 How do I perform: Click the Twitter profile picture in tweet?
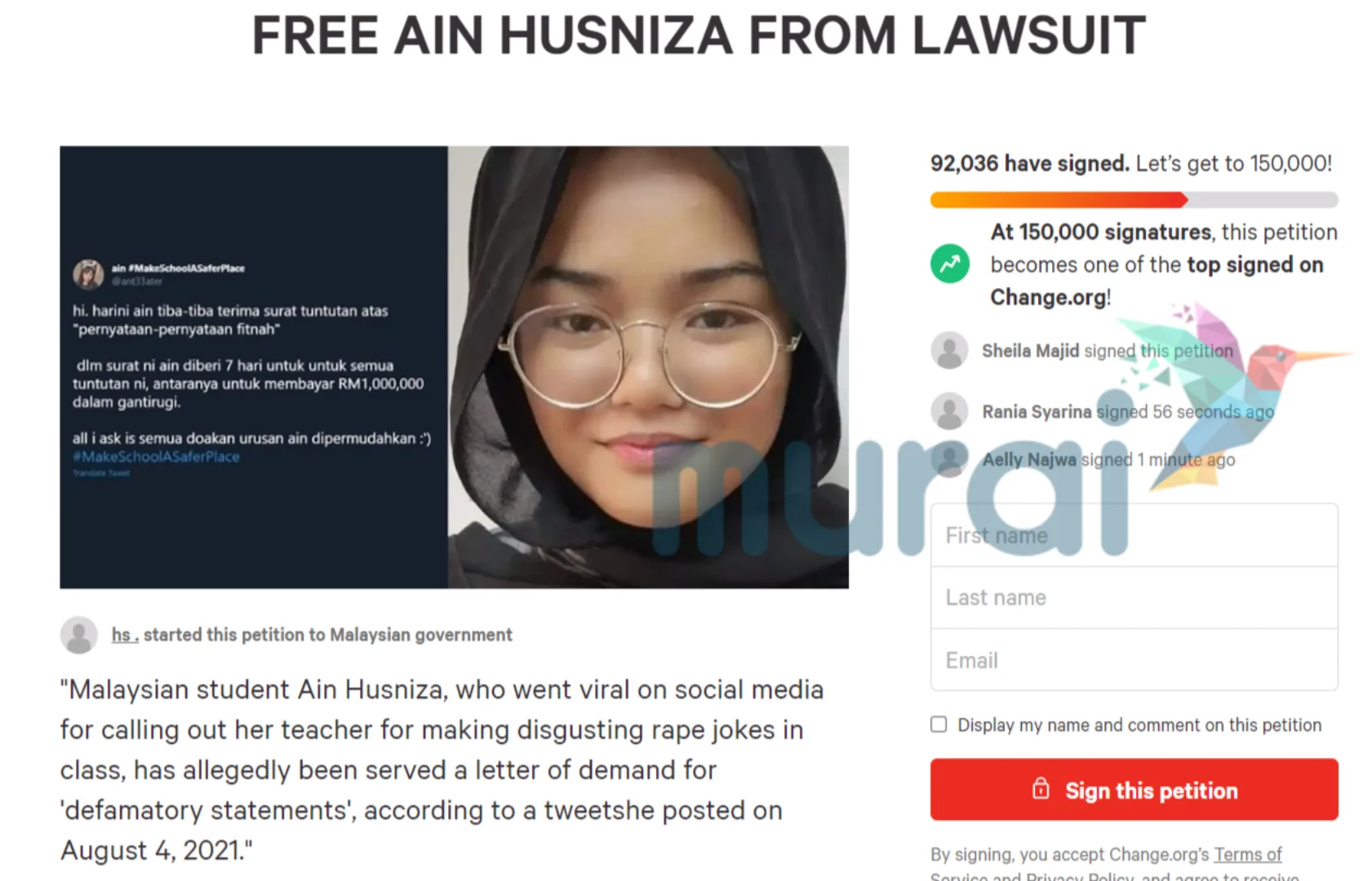pyautogui.click(x=88, y=274)
